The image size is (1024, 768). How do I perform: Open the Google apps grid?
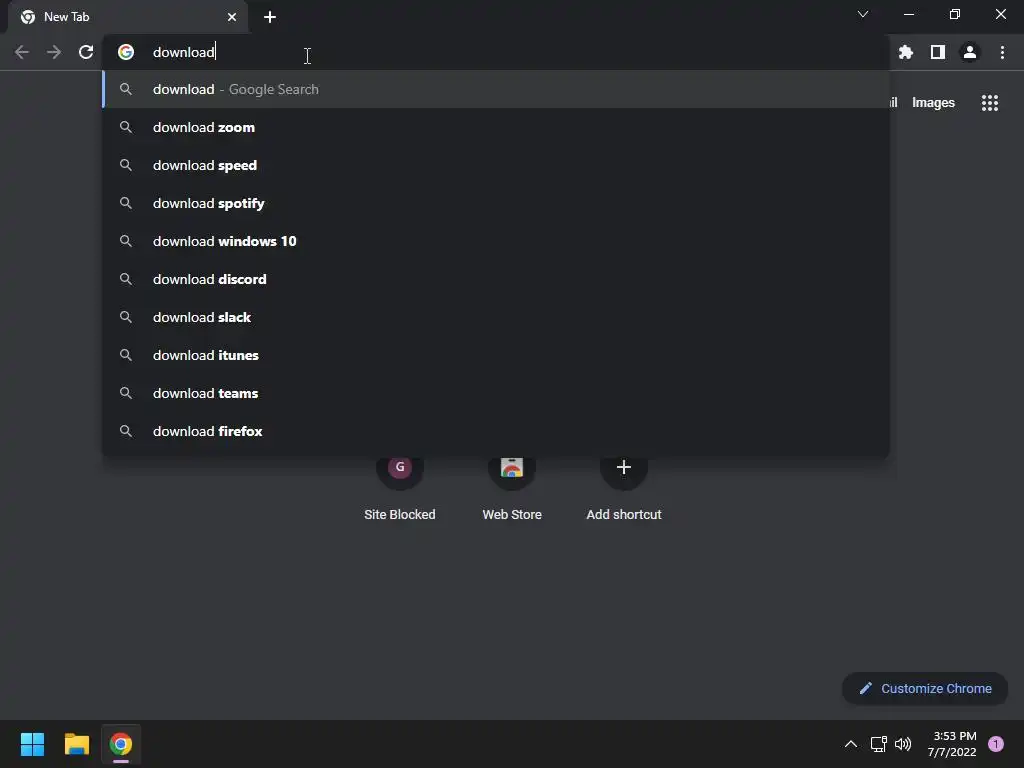coord(989,103)
